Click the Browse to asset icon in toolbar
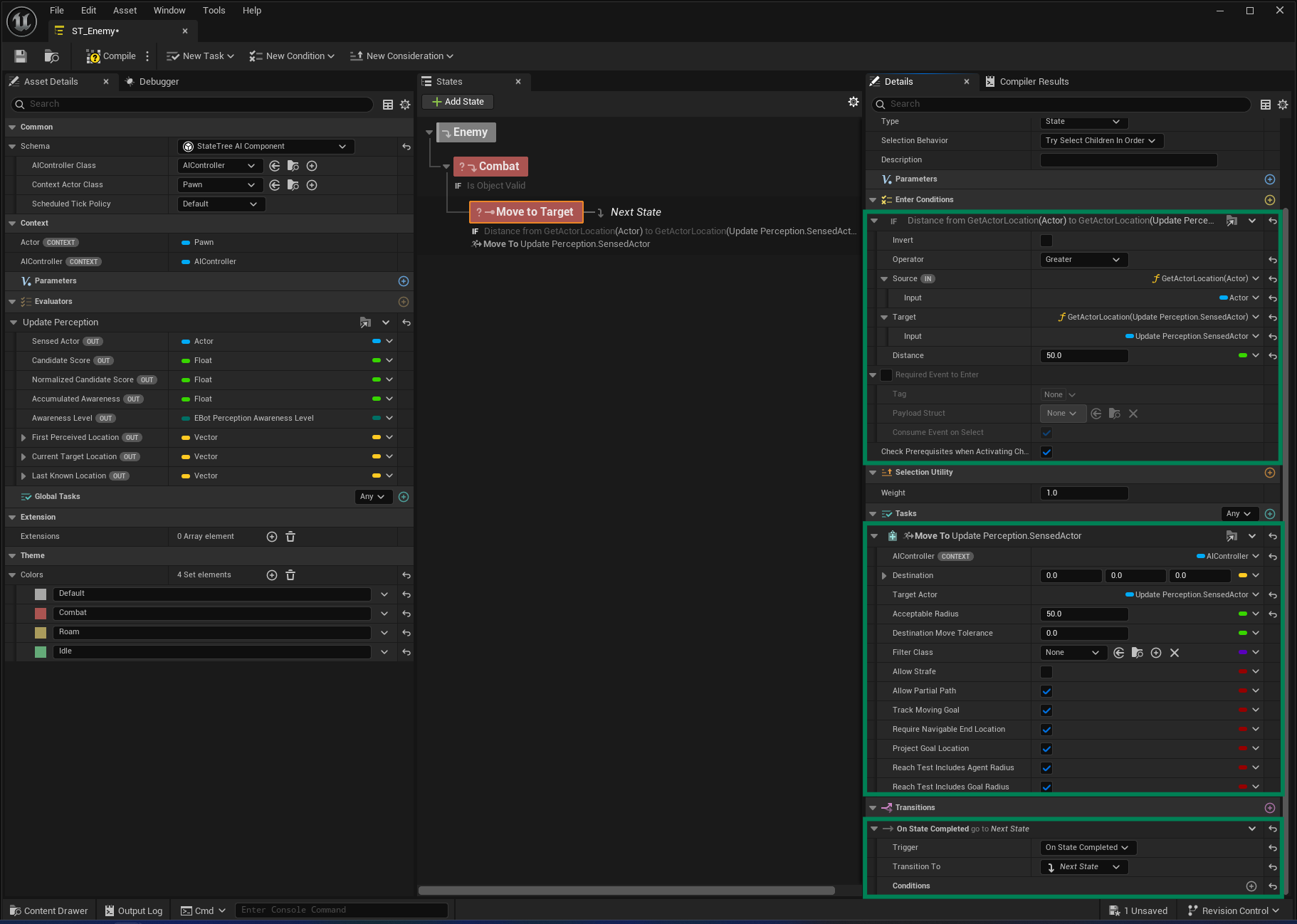 point(51,56)
